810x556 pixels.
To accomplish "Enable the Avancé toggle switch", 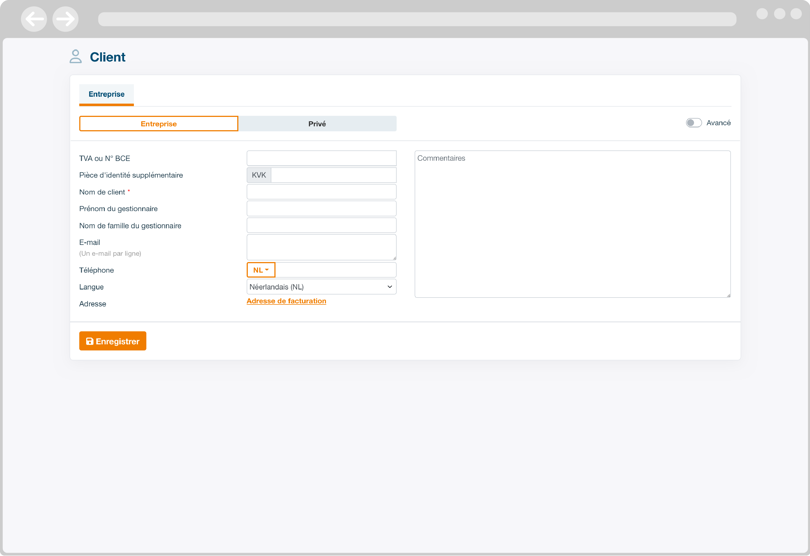I will click(x=693, y=123).
